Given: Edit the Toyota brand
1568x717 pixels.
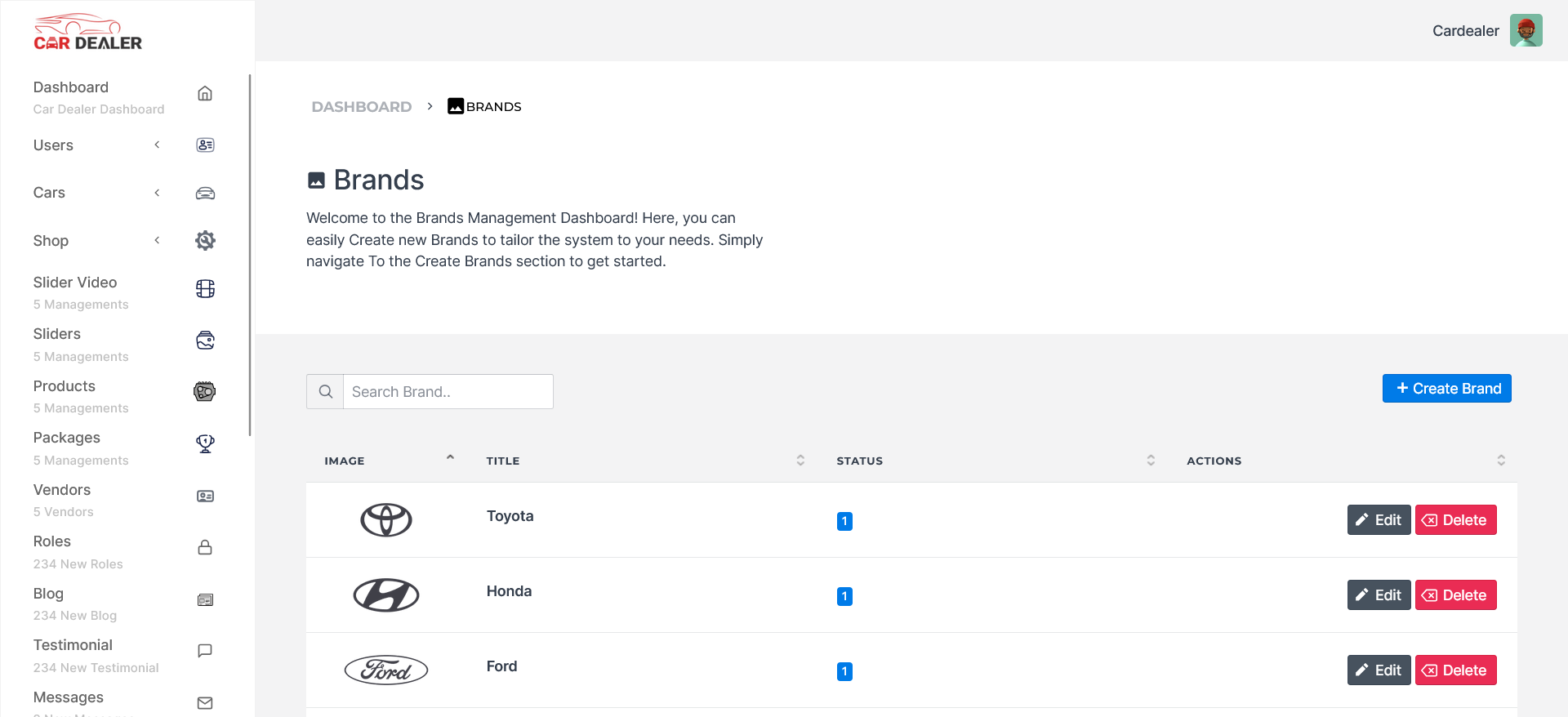Looking at the screenshot, I should pos(1379,520).
